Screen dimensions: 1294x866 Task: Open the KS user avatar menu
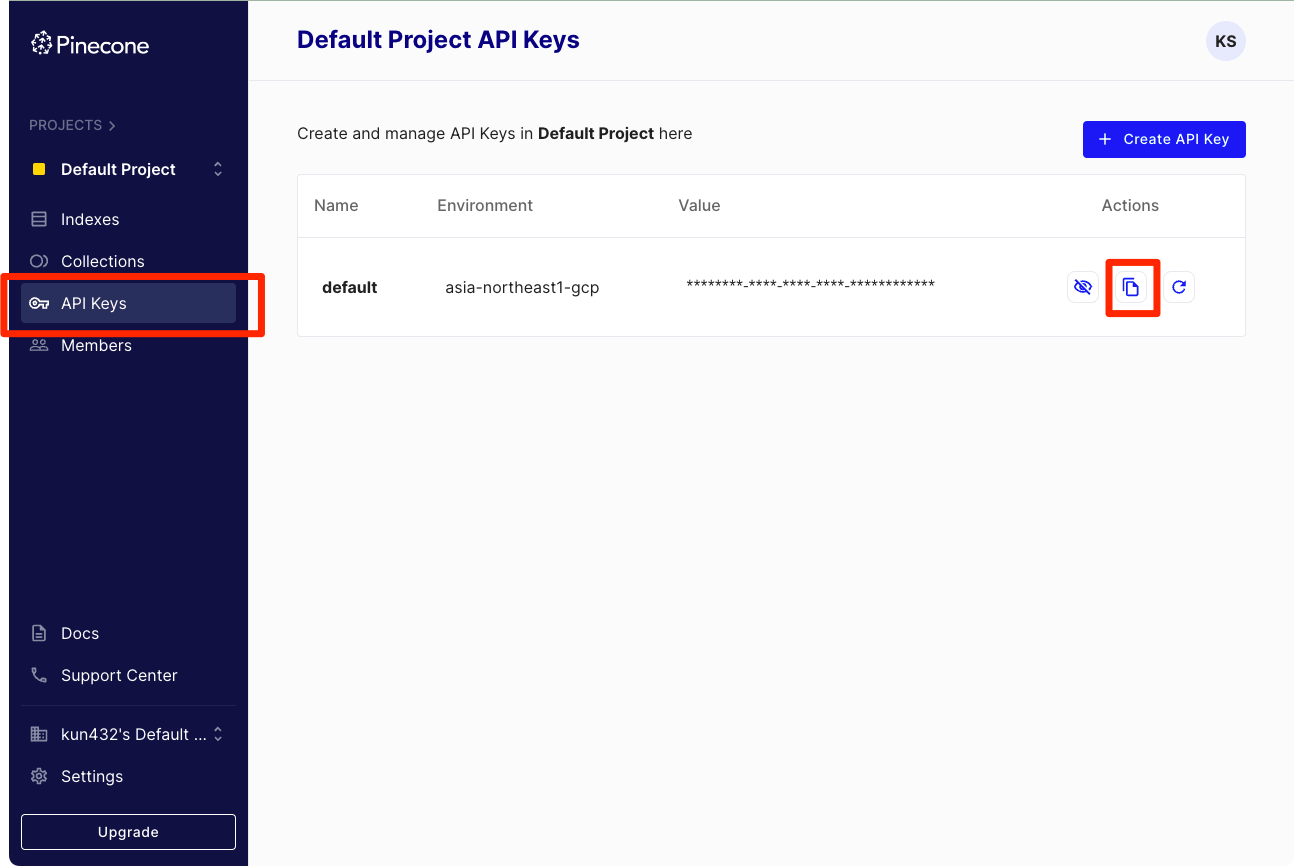pos(1225,42)
